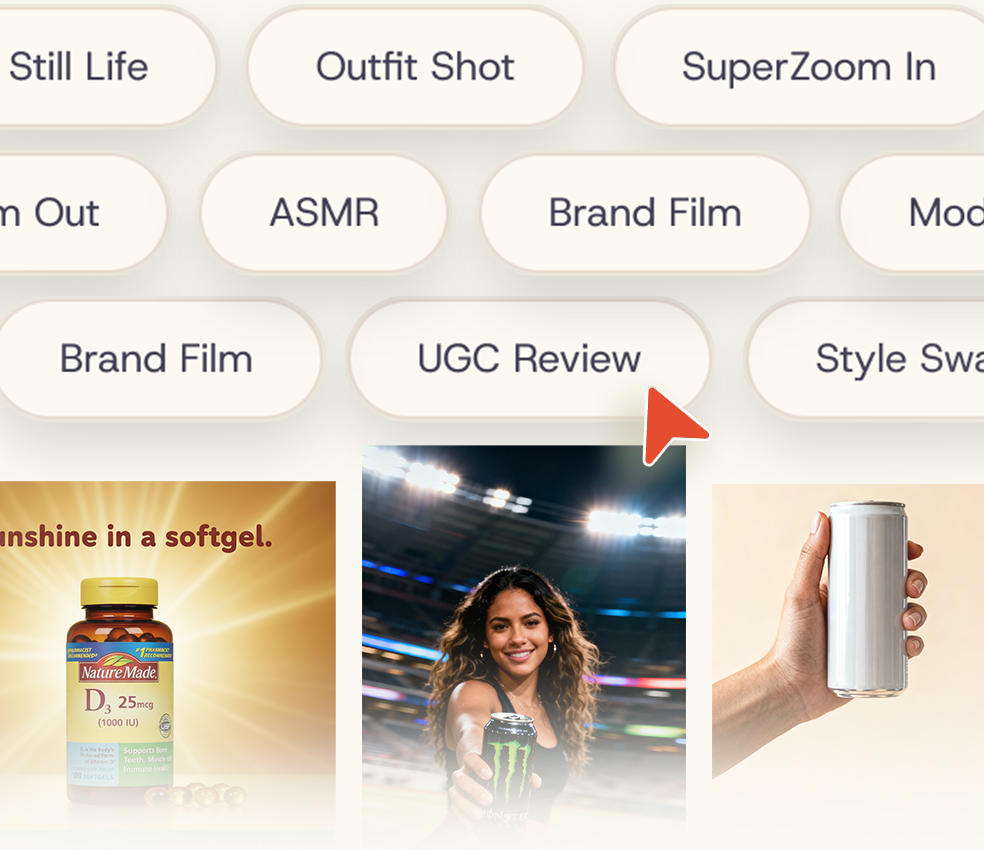This screenshot has height=850, width=984.
Task: Click the red arrow cursor graphic
Action: [x=670, y=424]
